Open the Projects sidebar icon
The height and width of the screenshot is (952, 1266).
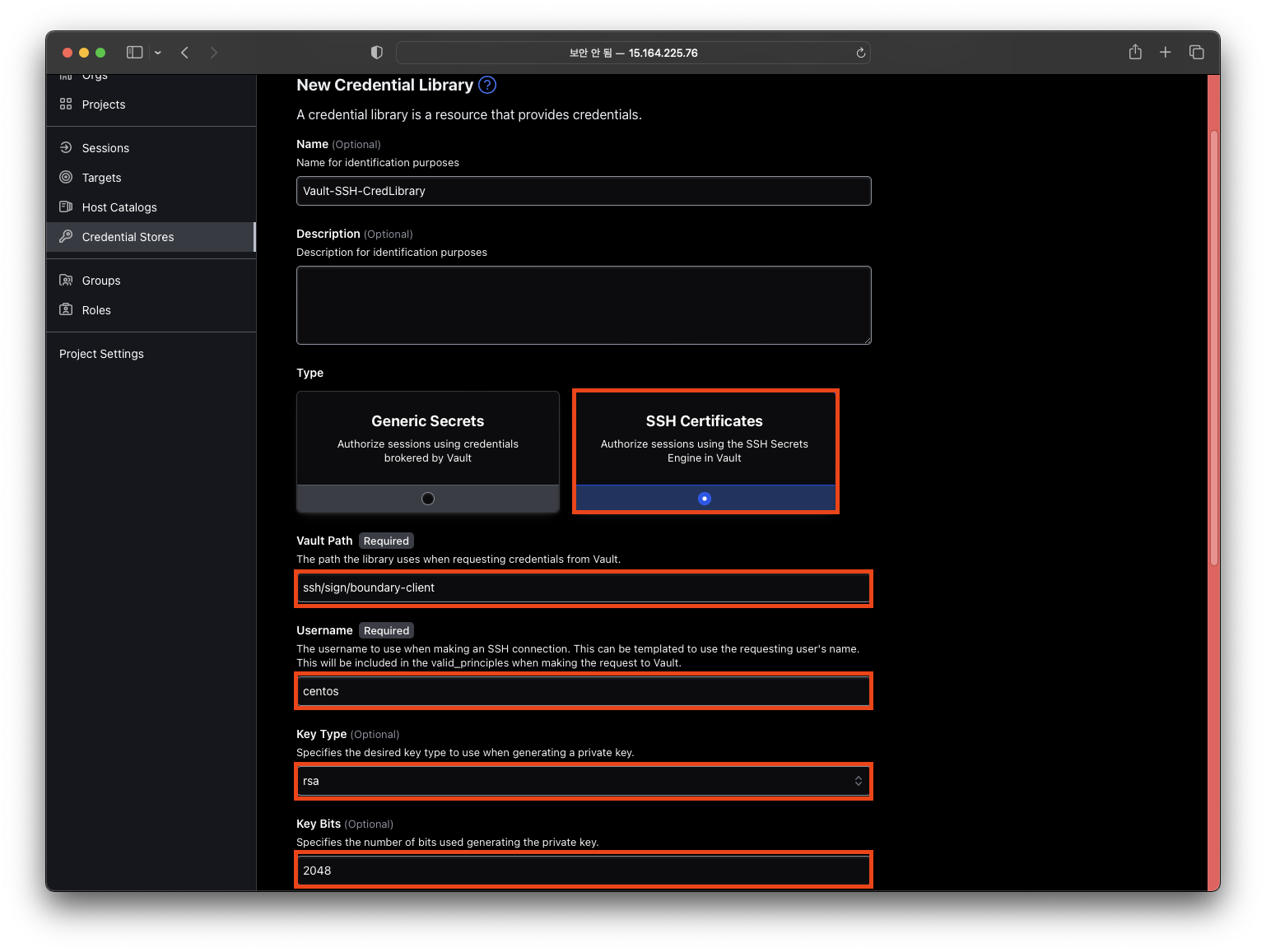point(66,104)
